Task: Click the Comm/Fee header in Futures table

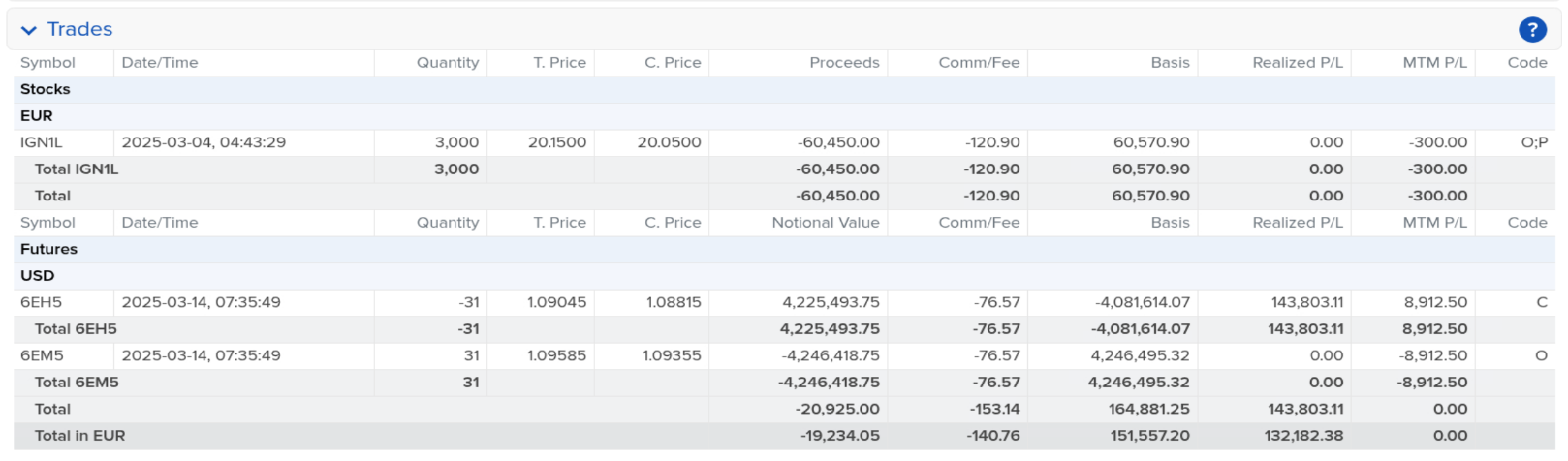Action: coord(979,223)
